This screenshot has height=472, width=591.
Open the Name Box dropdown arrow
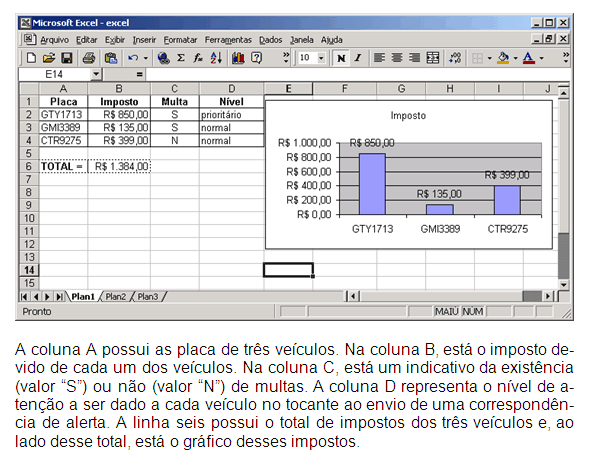tap(96, 74)
